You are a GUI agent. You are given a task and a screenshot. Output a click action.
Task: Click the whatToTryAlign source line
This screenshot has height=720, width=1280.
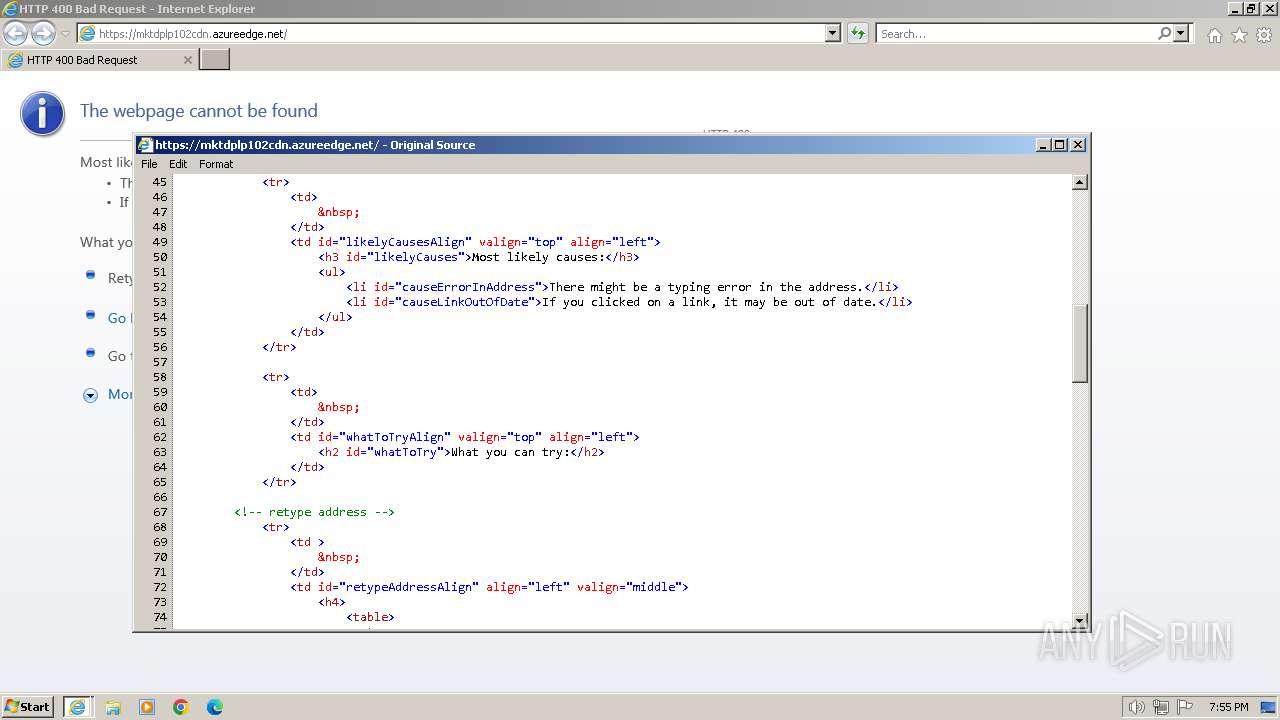click(465, 437)
